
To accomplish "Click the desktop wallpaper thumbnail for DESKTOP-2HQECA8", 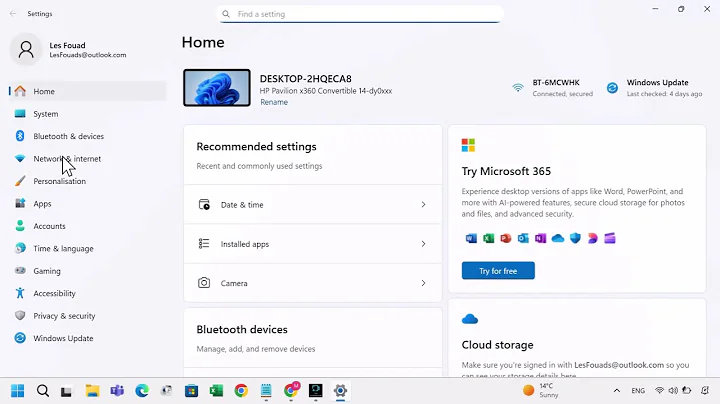I will (217, 88).
